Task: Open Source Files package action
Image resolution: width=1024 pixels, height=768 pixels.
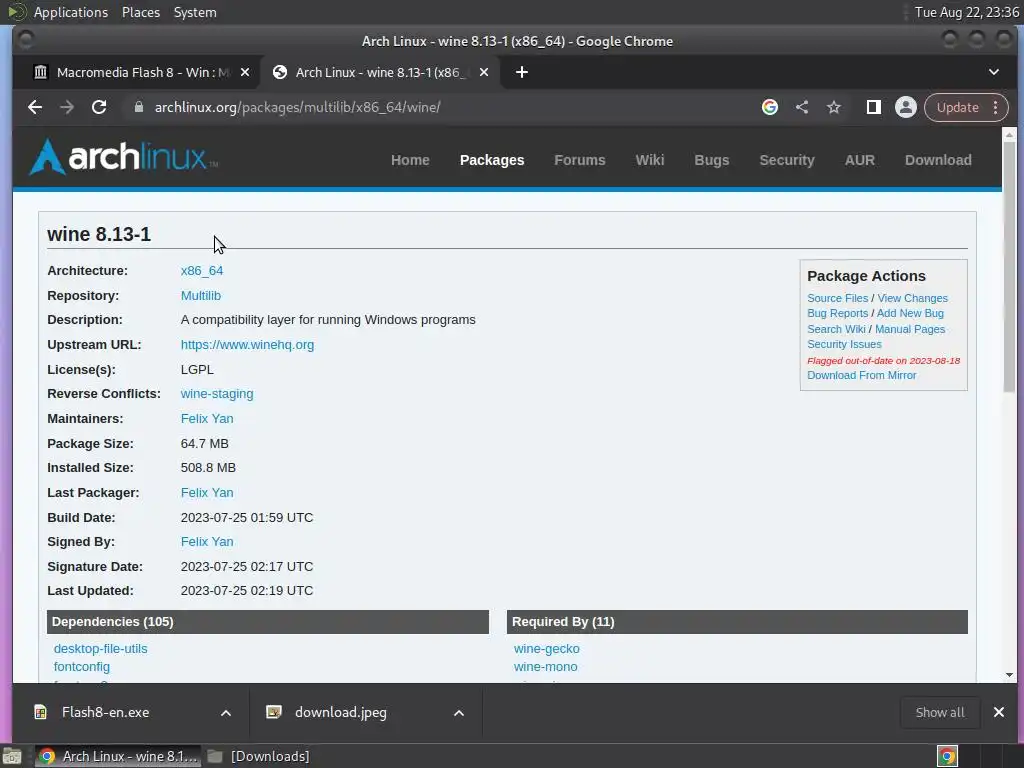Action: click(837, 298)
